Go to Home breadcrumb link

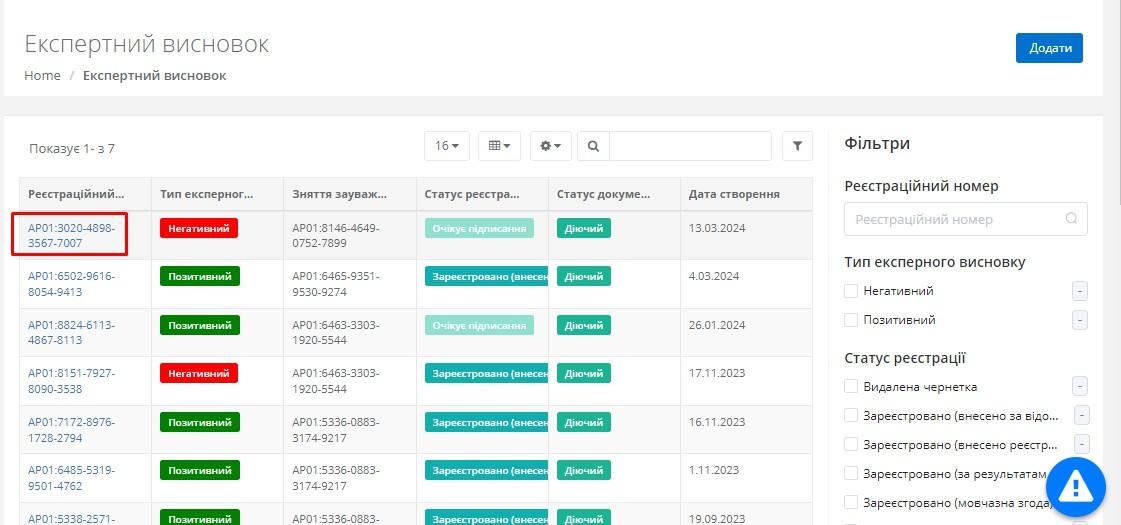coord(42,75)
